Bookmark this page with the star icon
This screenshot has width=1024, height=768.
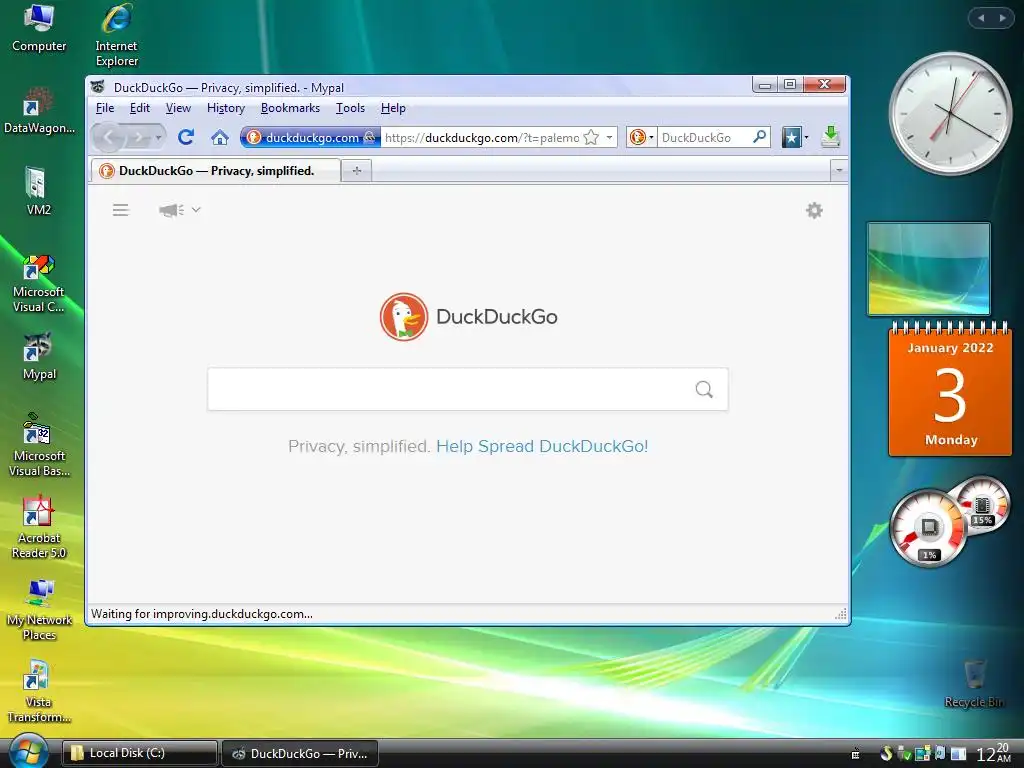click(591, 137)
